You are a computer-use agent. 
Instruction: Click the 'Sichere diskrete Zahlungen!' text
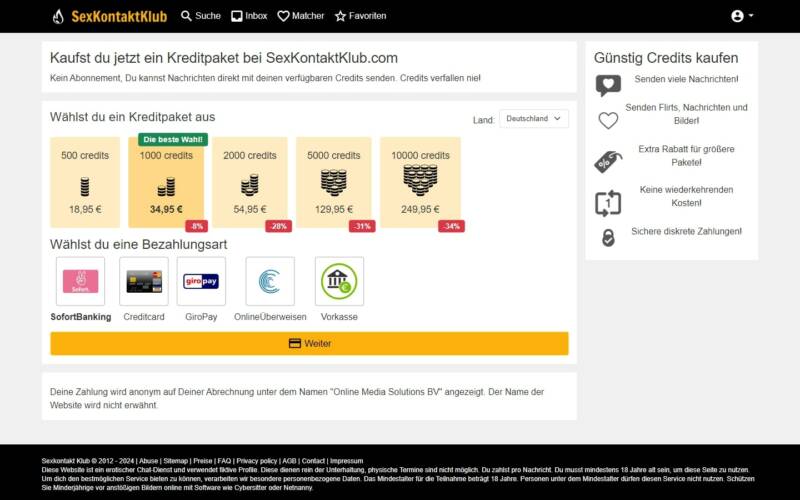[686, 232]
